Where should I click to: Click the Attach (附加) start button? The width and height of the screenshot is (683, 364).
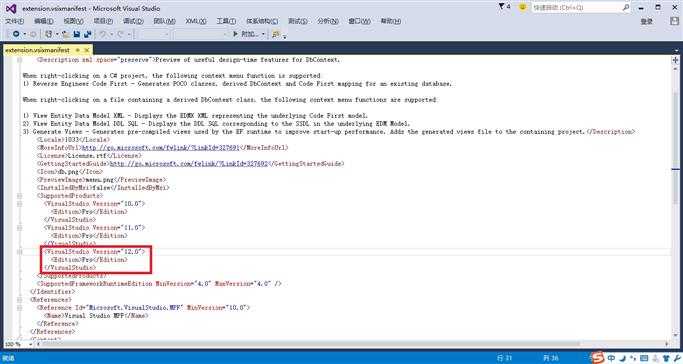246,34
